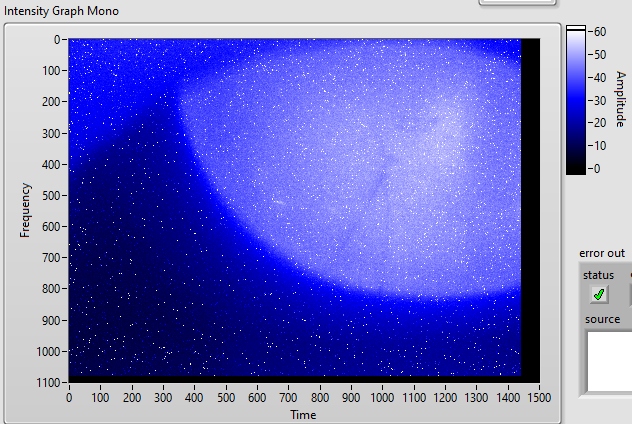Click the Intensity Graph Mono label

pos(61,11)
